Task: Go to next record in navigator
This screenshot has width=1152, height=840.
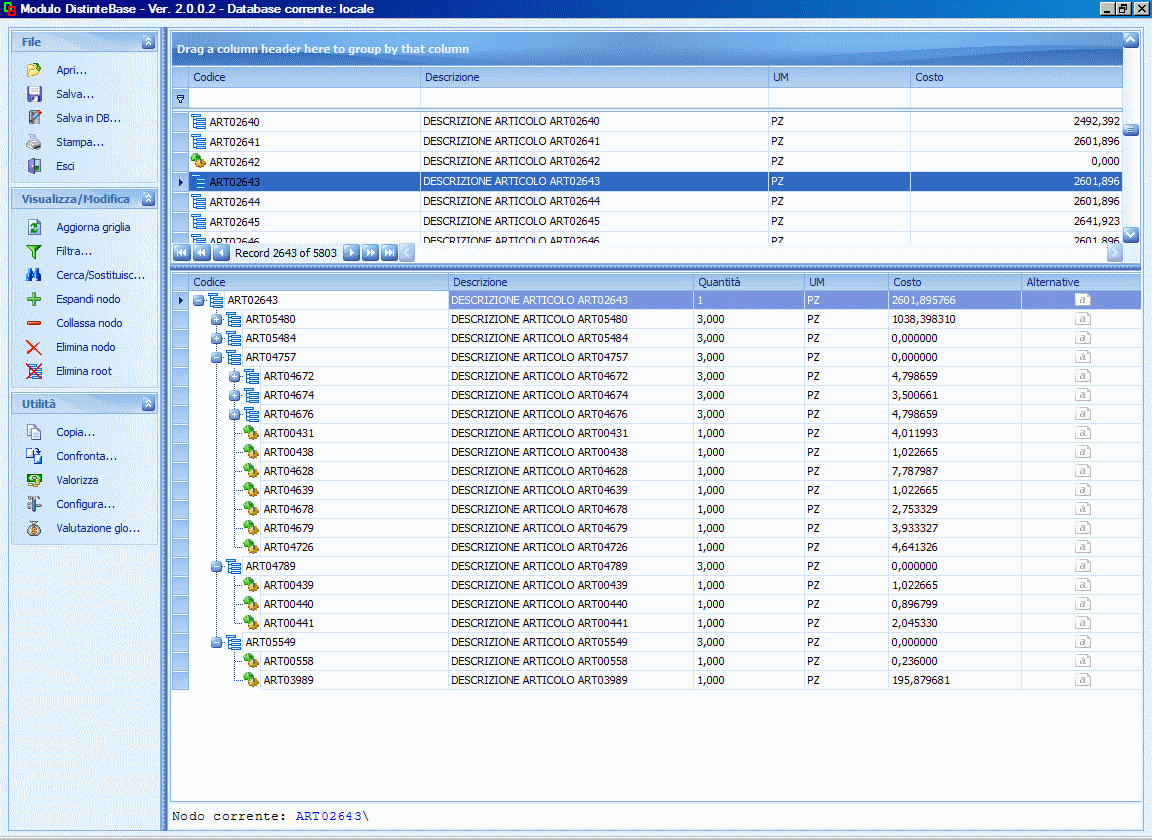Action: pyautogui.click(x=351, y=253)
